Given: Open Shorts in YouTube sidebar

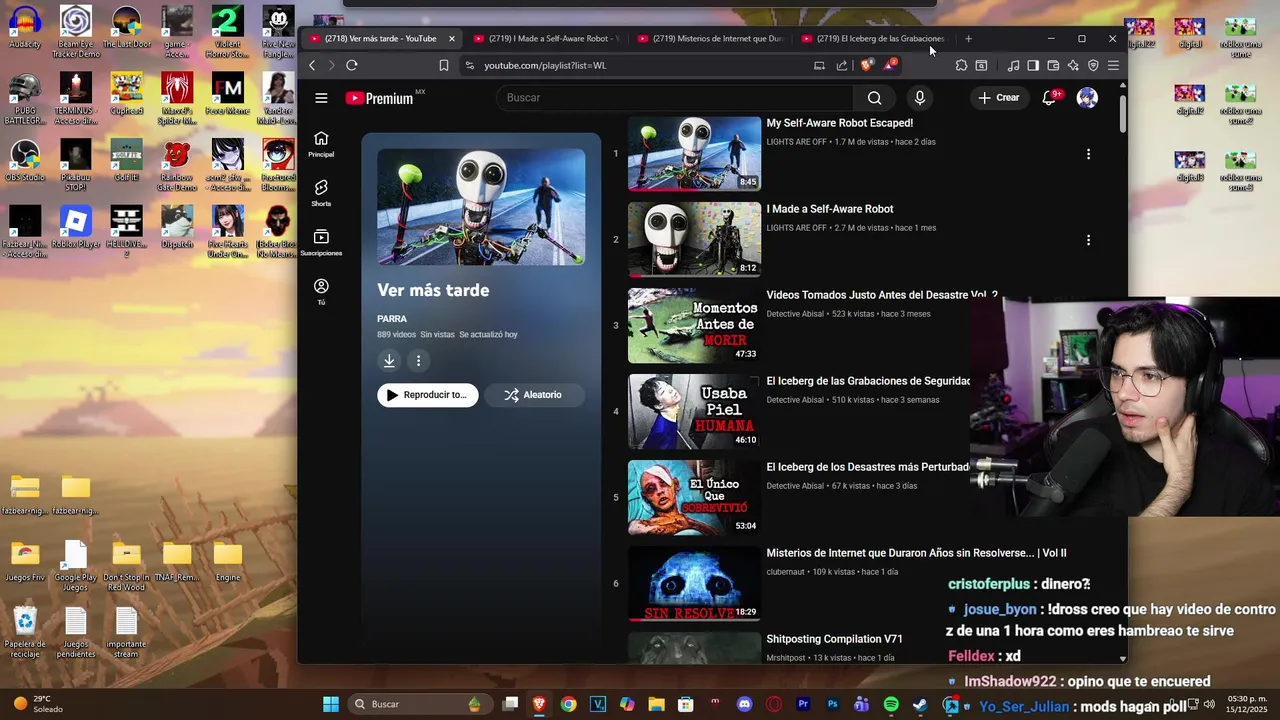Looking at the screenshot, I should tap(321, 193).
